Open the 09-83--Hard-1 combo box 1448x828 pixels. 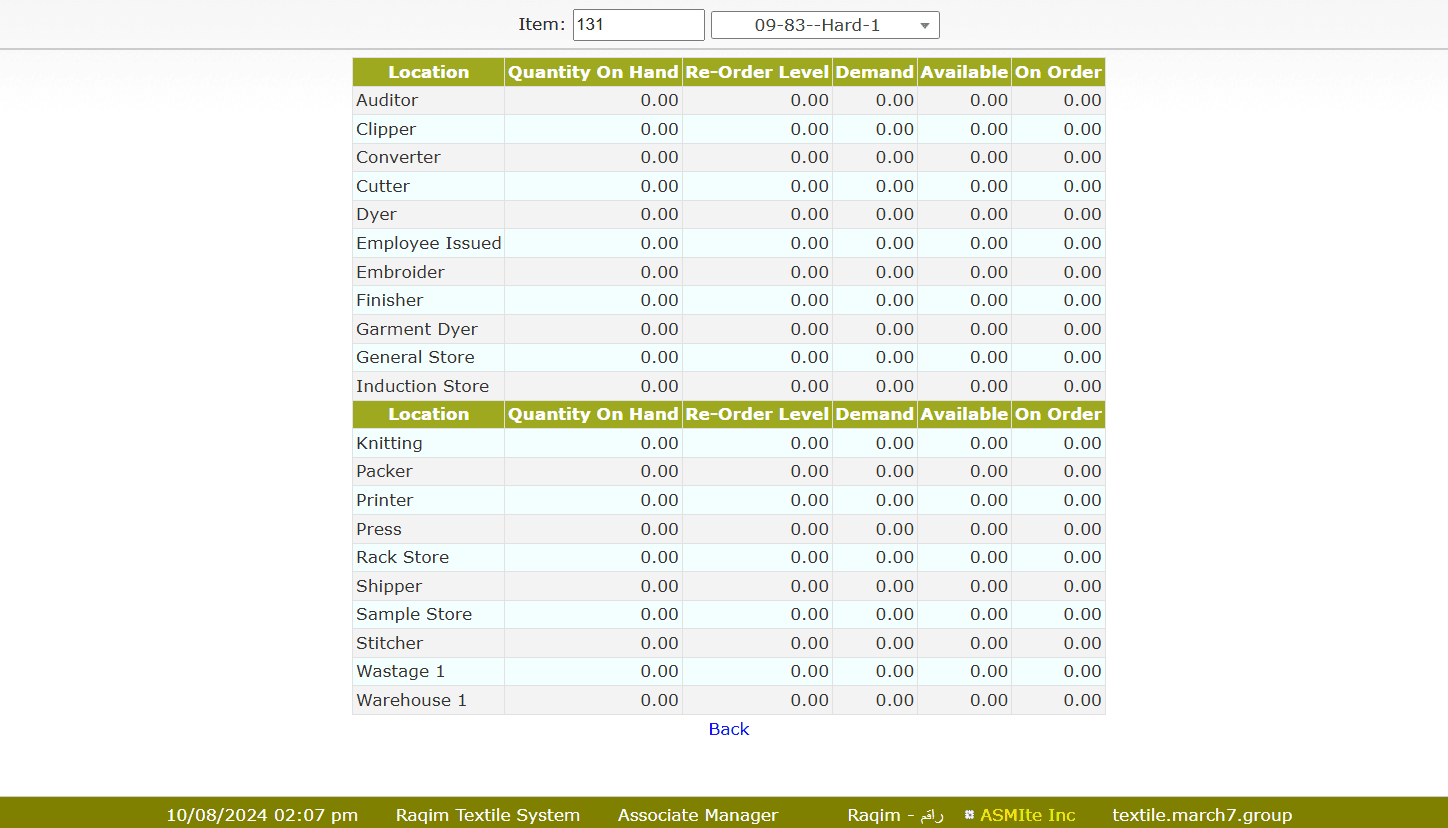816,26
